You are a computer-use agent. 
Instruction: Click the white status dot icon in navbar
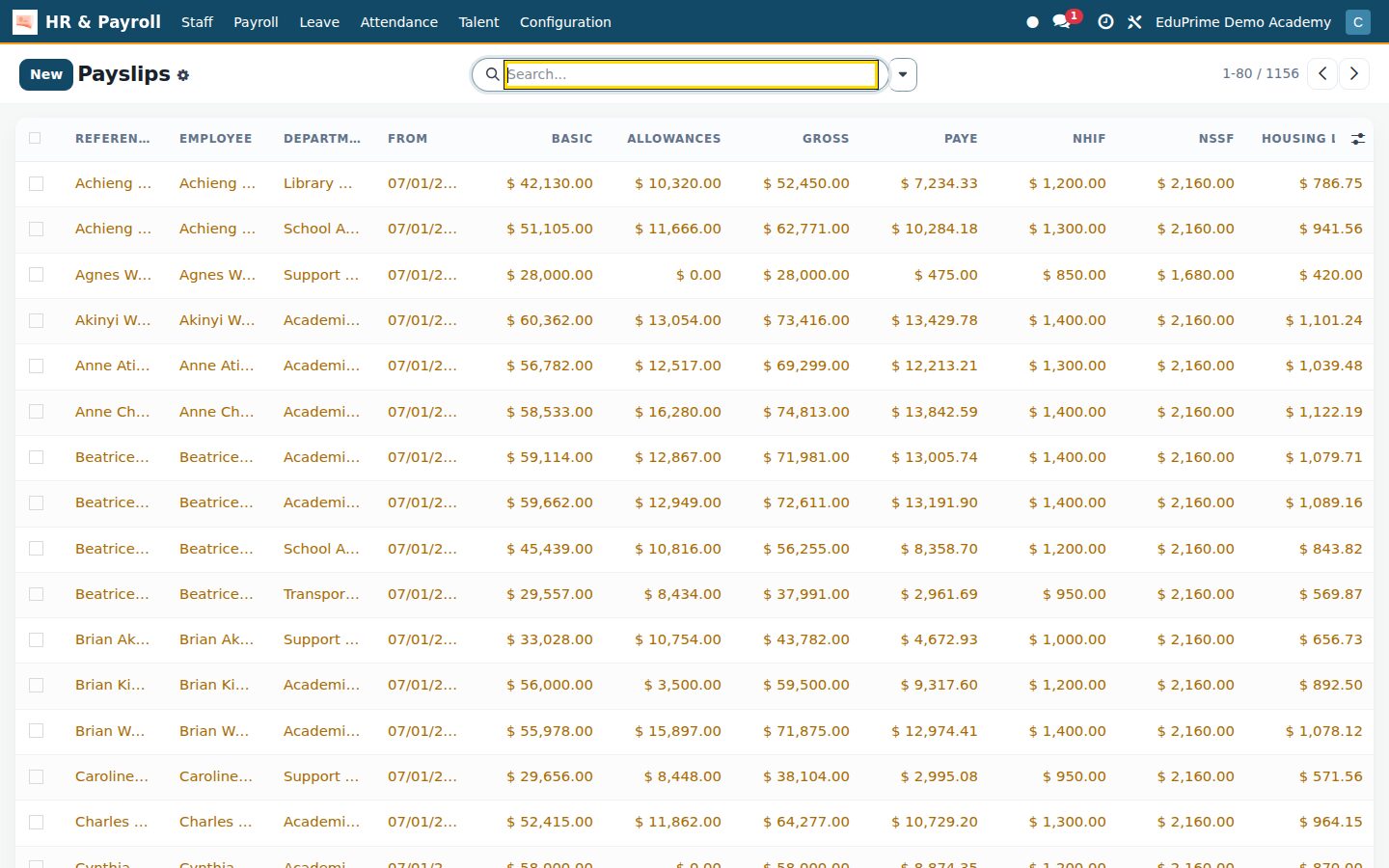1032,21
